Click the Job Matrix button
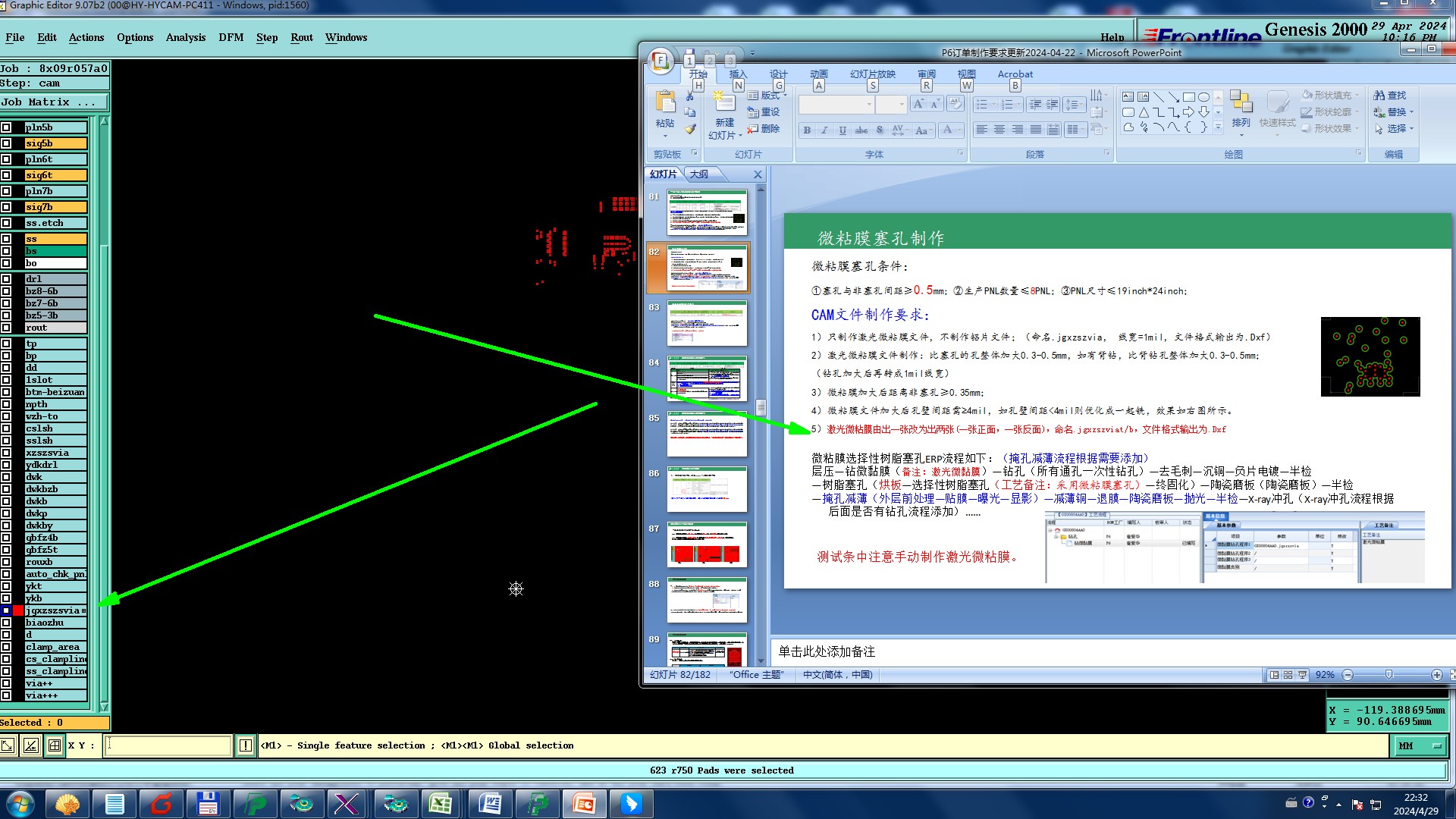The image size is (1456, 819). tap(53, 102)
